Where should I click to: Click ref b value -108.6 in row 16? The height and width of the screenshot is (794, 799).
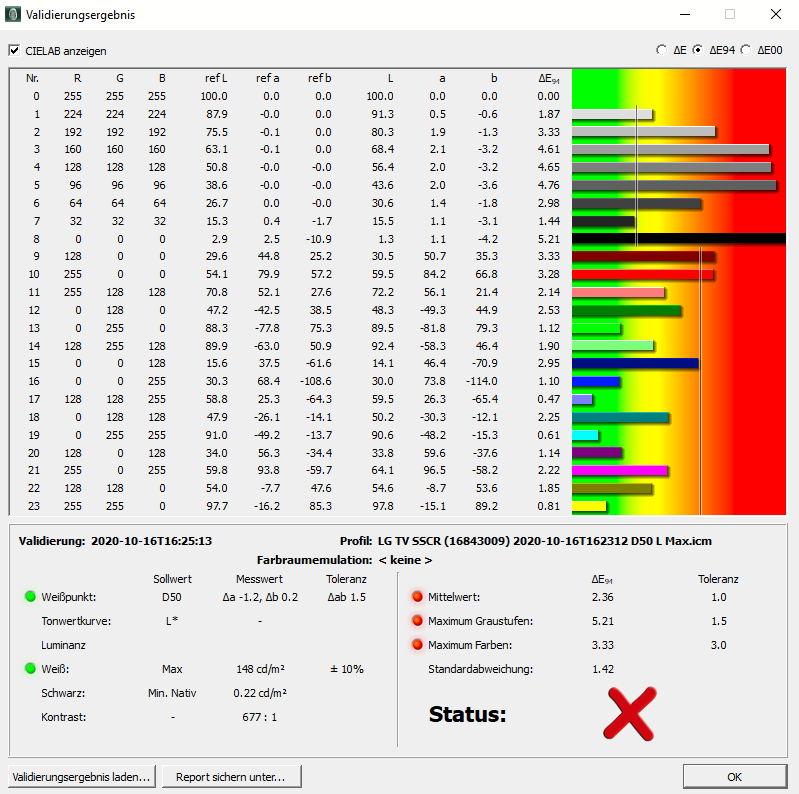[x=315, y=381]
